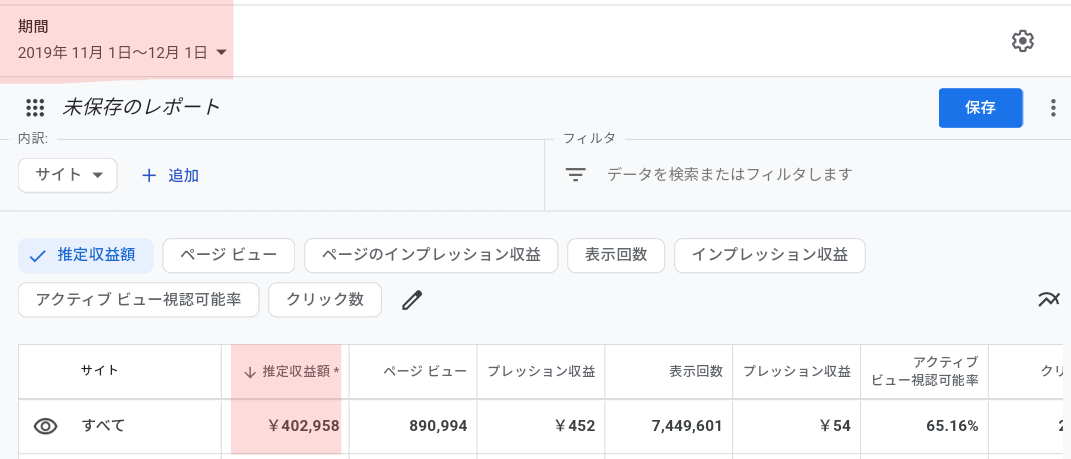Open the settings gear icon
Screen dimensions: 1071x459
pos(1023,41)
